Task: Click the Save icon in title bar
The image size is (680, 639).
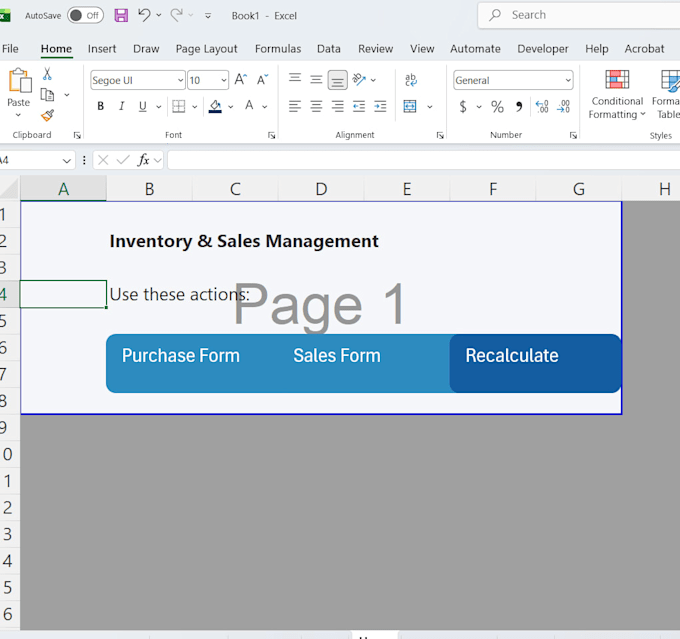Action: 121,16
